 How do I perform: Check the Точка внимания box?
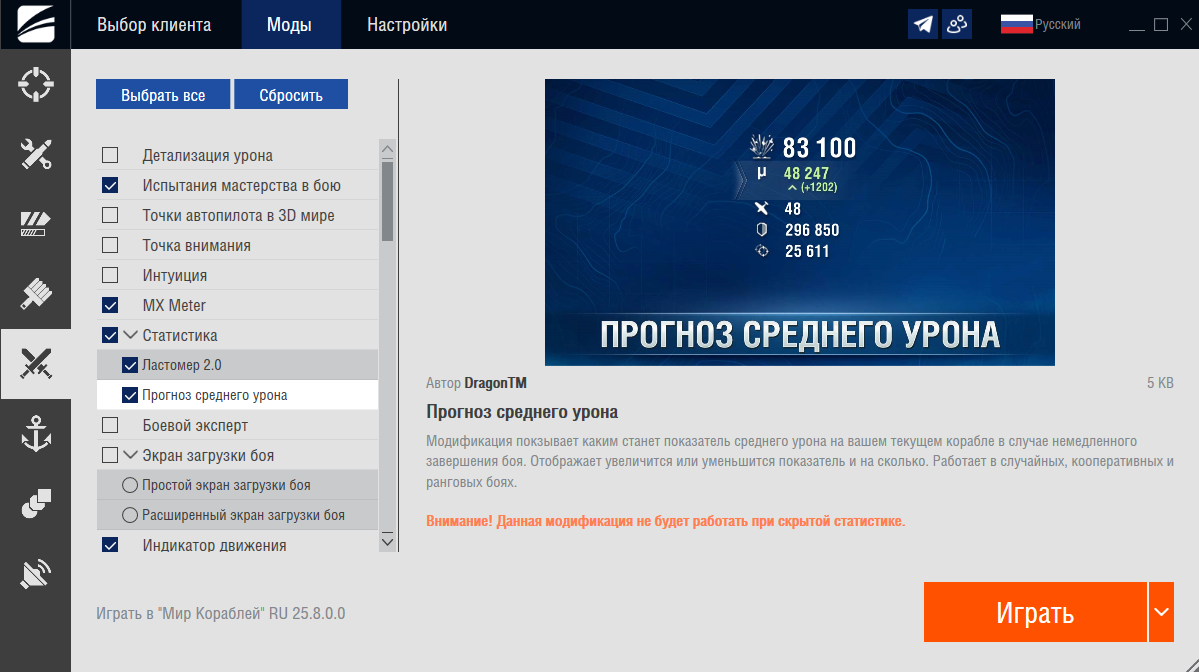[x=110, y=245]
